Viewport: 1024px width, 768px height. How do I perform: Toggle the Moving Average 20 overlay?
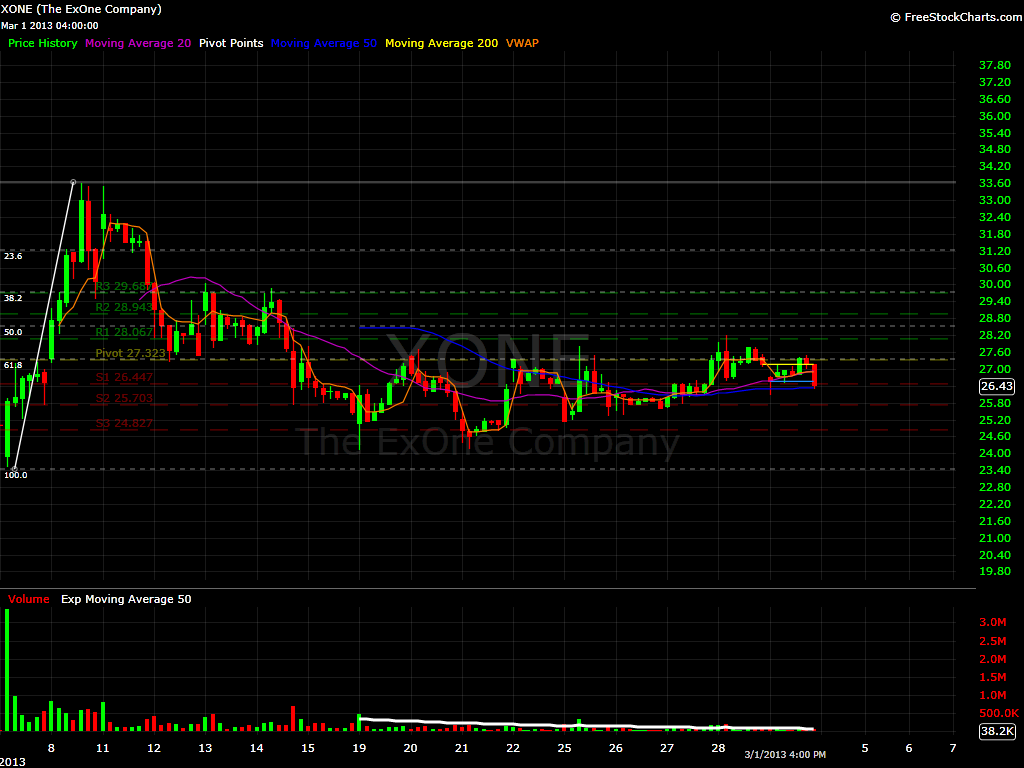138,43
